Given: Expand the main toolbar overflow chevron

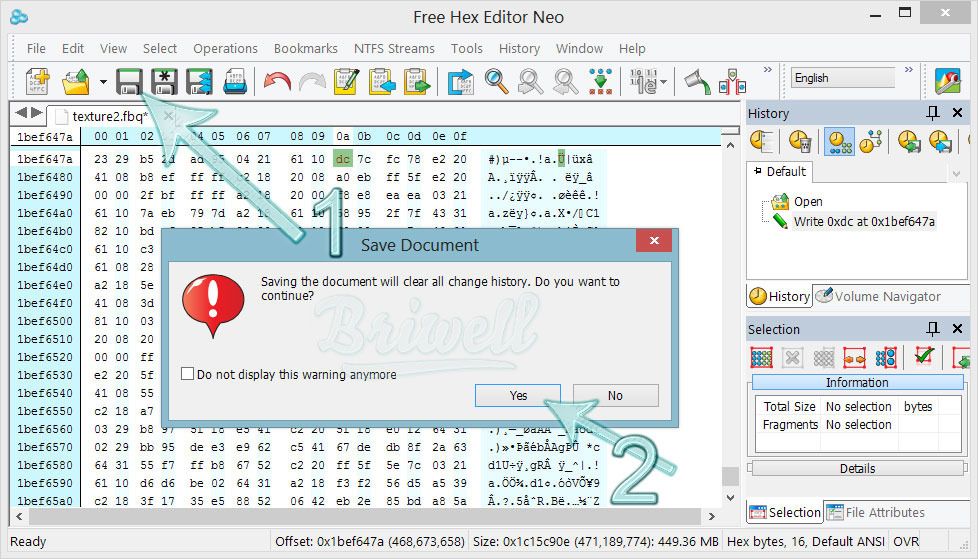Looking at the screenshot, I should [768, 69].
